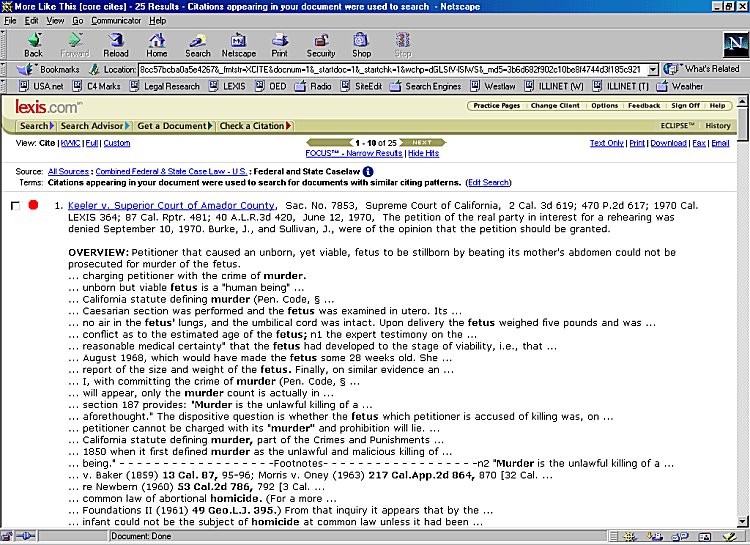Tick the checkbox for result 1

pyautogui.click(x=15, y=206)
